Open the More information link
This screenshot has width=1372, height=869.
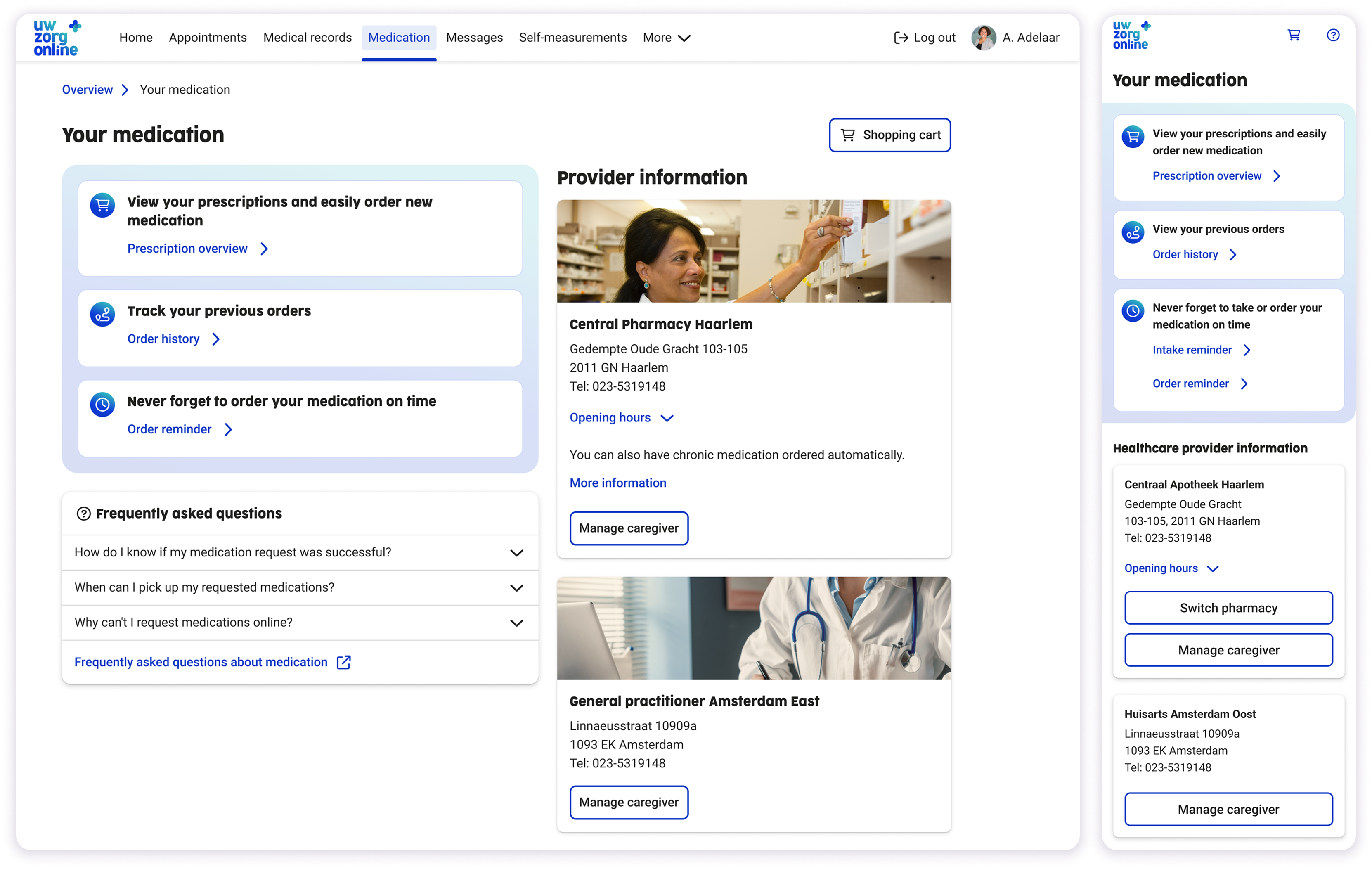[617, 483]
